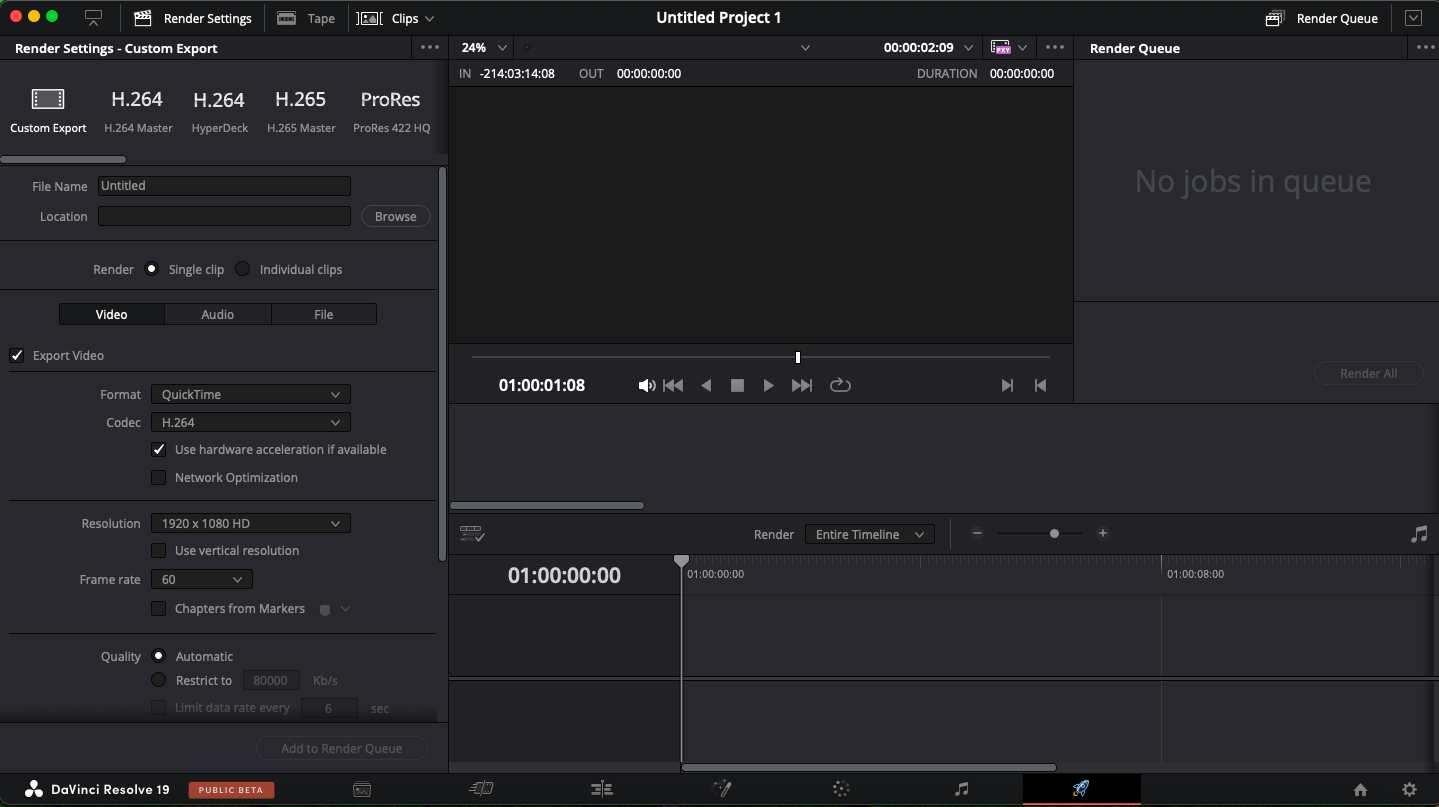Switch to the Video tab
The image size is (1439, 807).
[x=112, y=314]
